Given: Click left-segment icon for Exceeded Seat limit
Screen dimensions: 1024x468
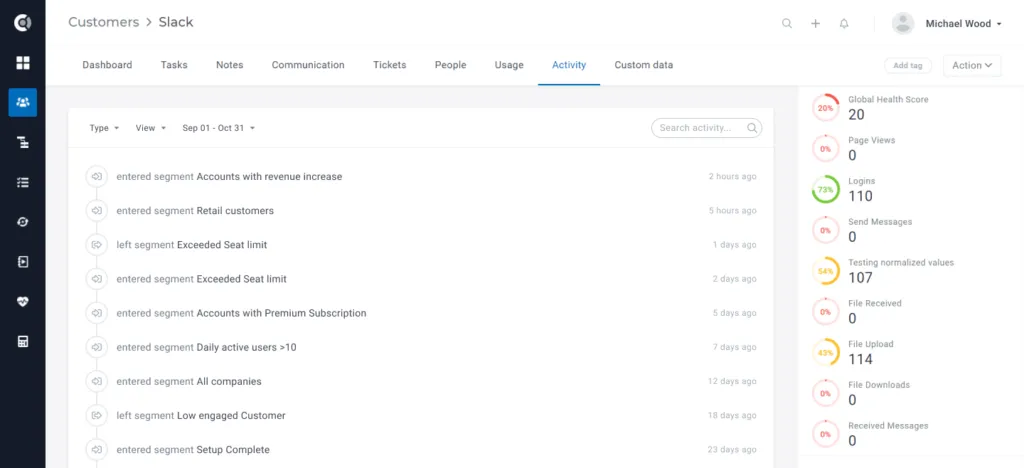Looking at the screenshot, I should (x=97, y=245).
